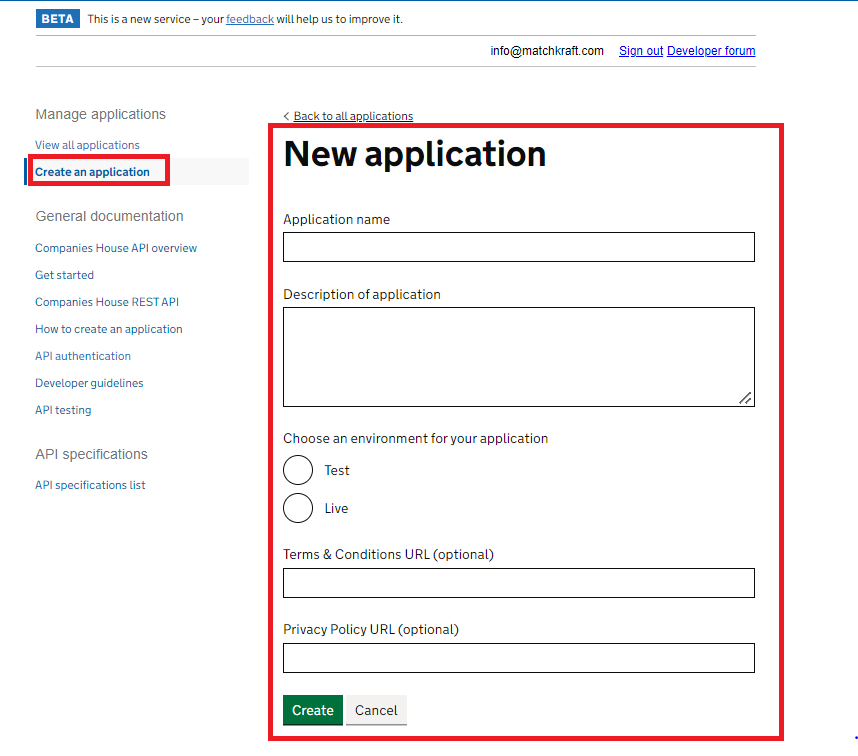858x756 pixels.
Task: Open View all applications in sidebar
Action: [88, 145]
